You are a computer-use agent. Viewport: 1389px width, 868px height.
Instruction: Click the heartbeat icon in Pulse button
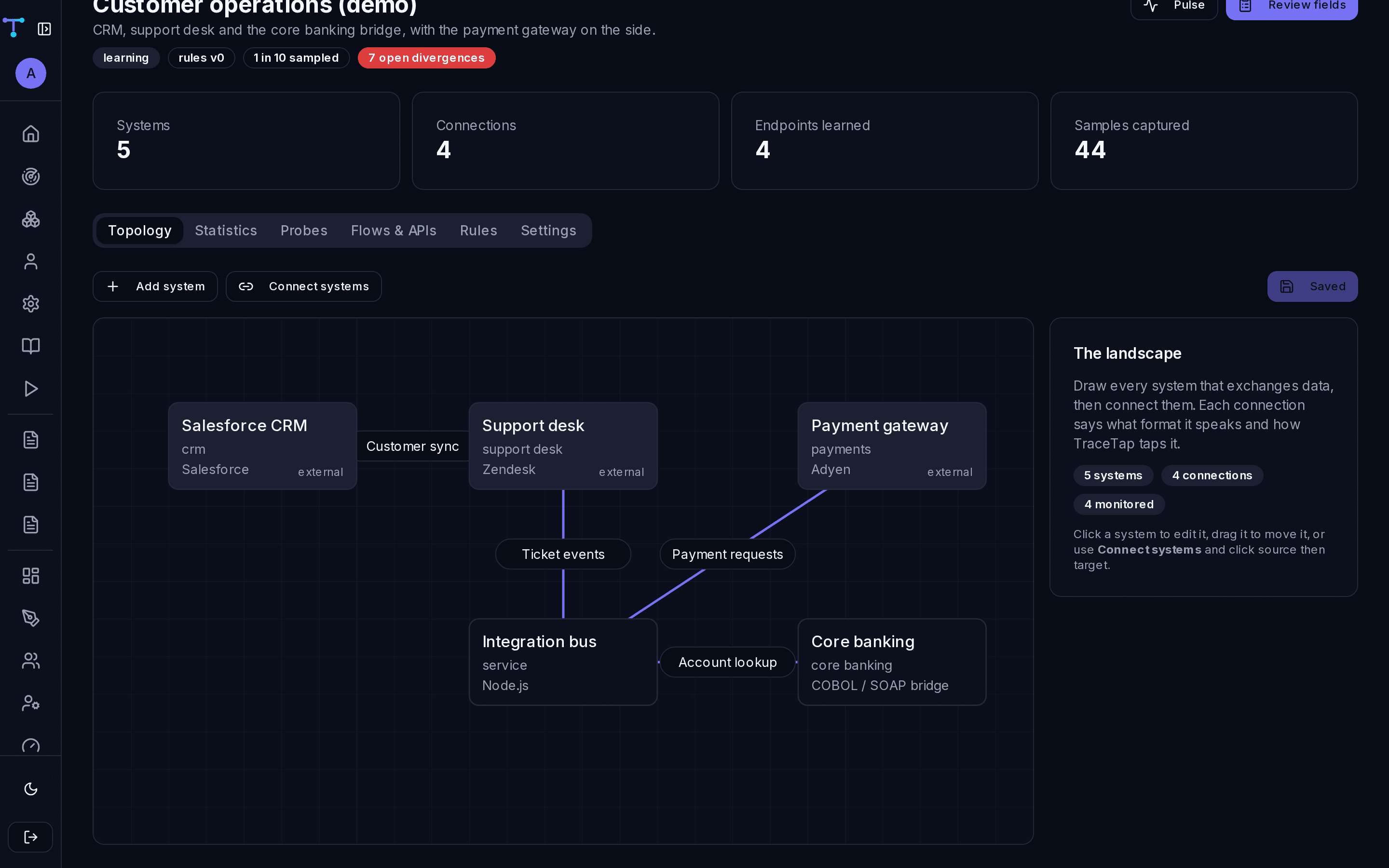1151,6
